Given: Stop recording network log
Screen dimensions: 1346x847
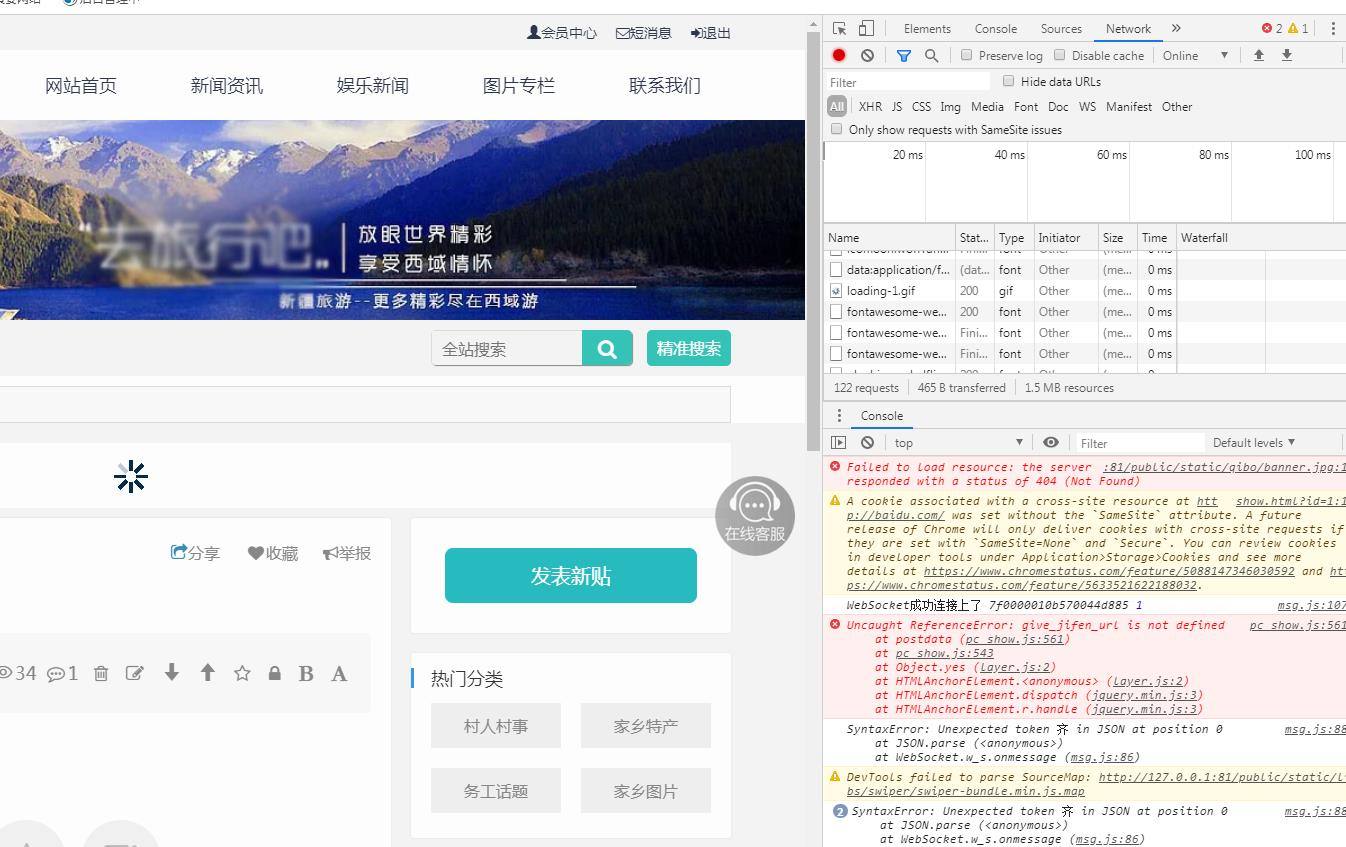Looking at the screenshot, I should tap(839, 56).
